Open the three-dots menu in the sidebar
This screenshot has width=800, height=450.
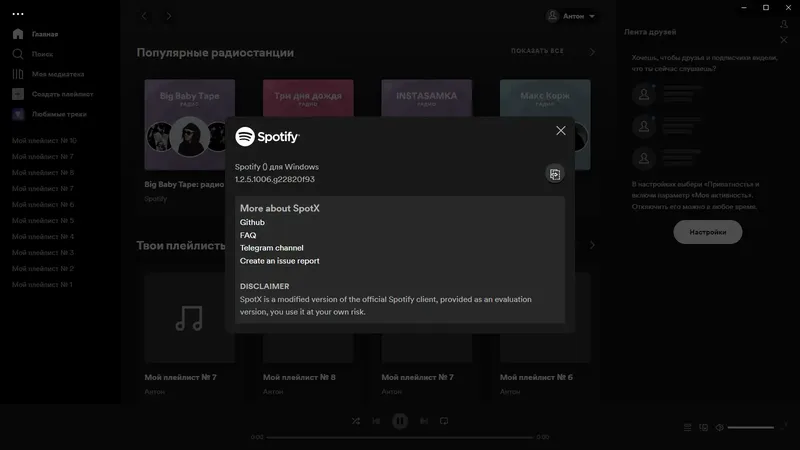pos(18,14)
